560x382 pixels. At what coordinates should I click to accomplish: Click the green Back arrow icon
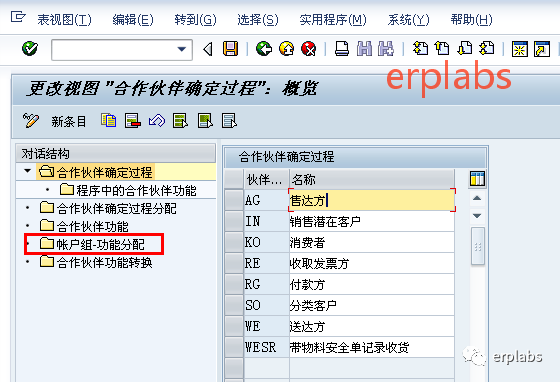tap(264, 49)
